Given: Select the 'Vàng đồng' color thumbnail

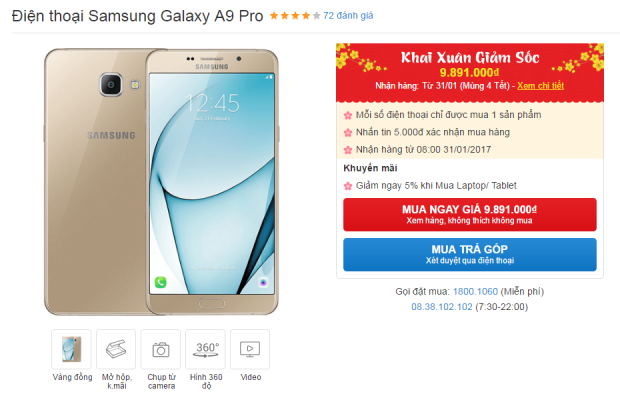Looking at the screenshot, I should click(71, 349).
